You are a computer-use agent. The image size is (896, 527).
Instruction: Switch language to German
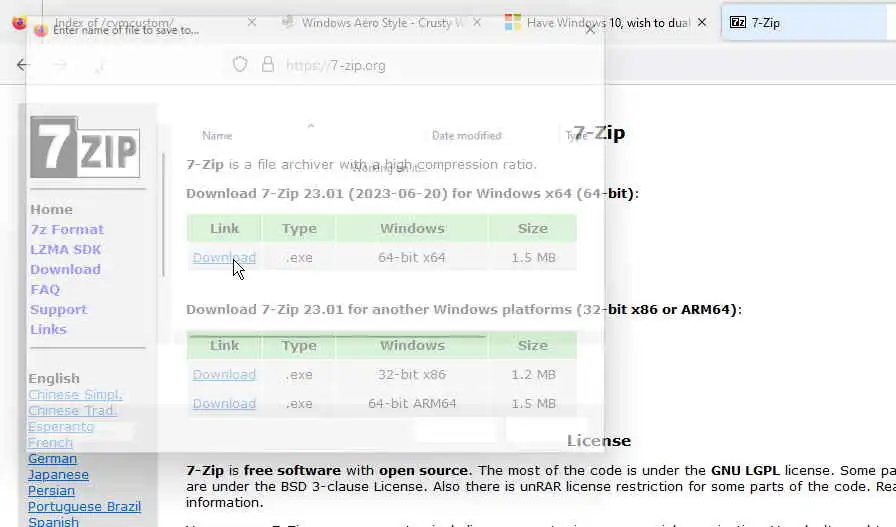(53, 459)
